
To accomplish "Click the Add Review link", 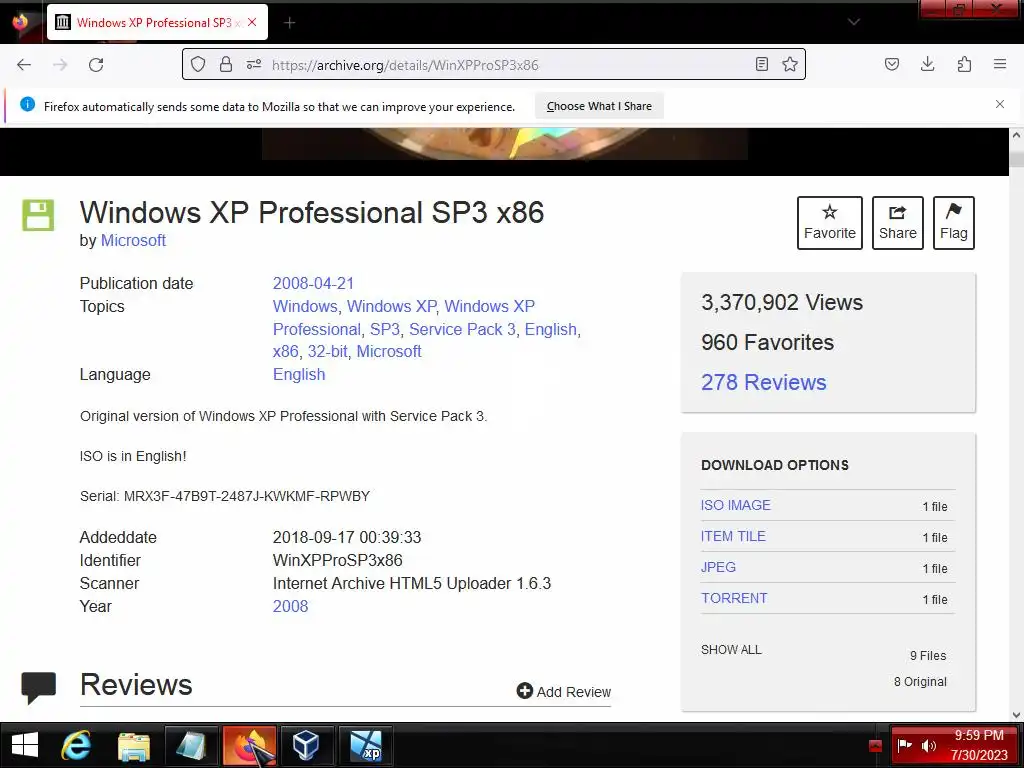I will 564,692.
